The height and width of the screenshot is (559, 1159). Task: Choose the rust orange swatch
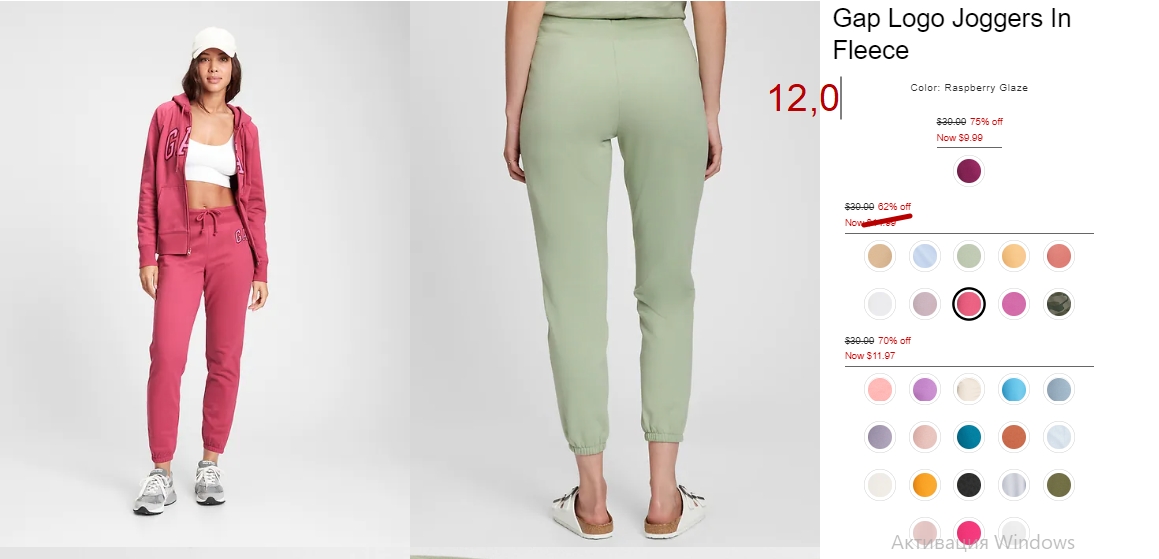click(x=1013, y=437)
